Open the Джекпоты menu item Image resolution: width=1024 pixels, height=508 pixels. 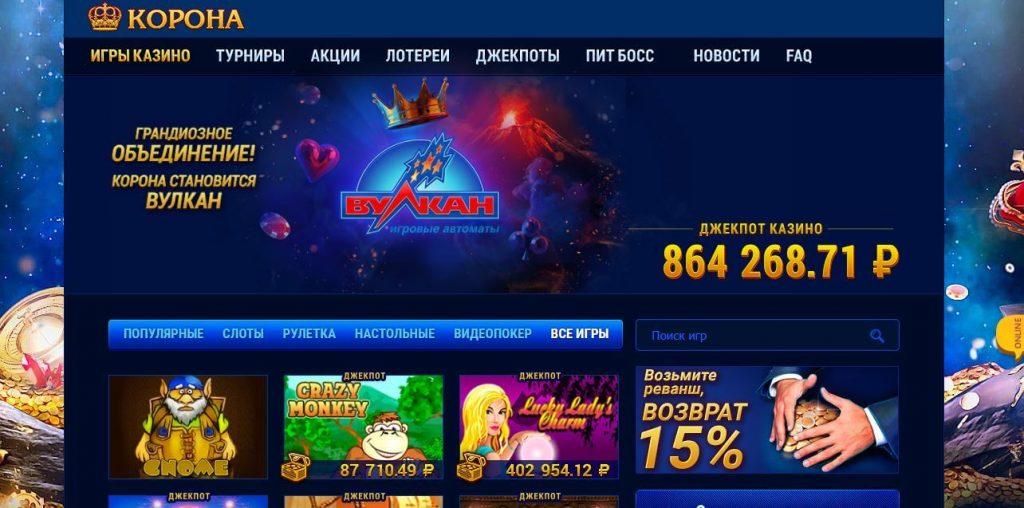coord(517,56)
